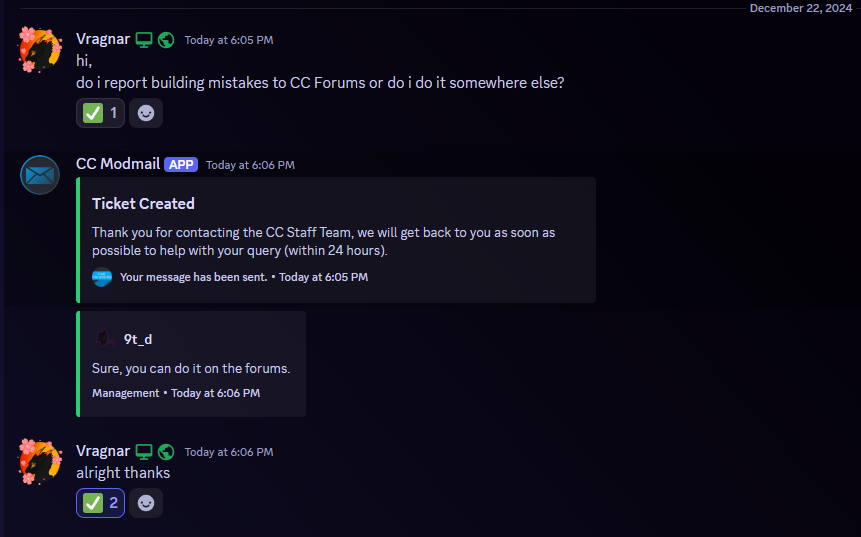Screen dimensions: 861x537
Task: Click the "Ticket Created" embed title
Action: tap(143, 203)
